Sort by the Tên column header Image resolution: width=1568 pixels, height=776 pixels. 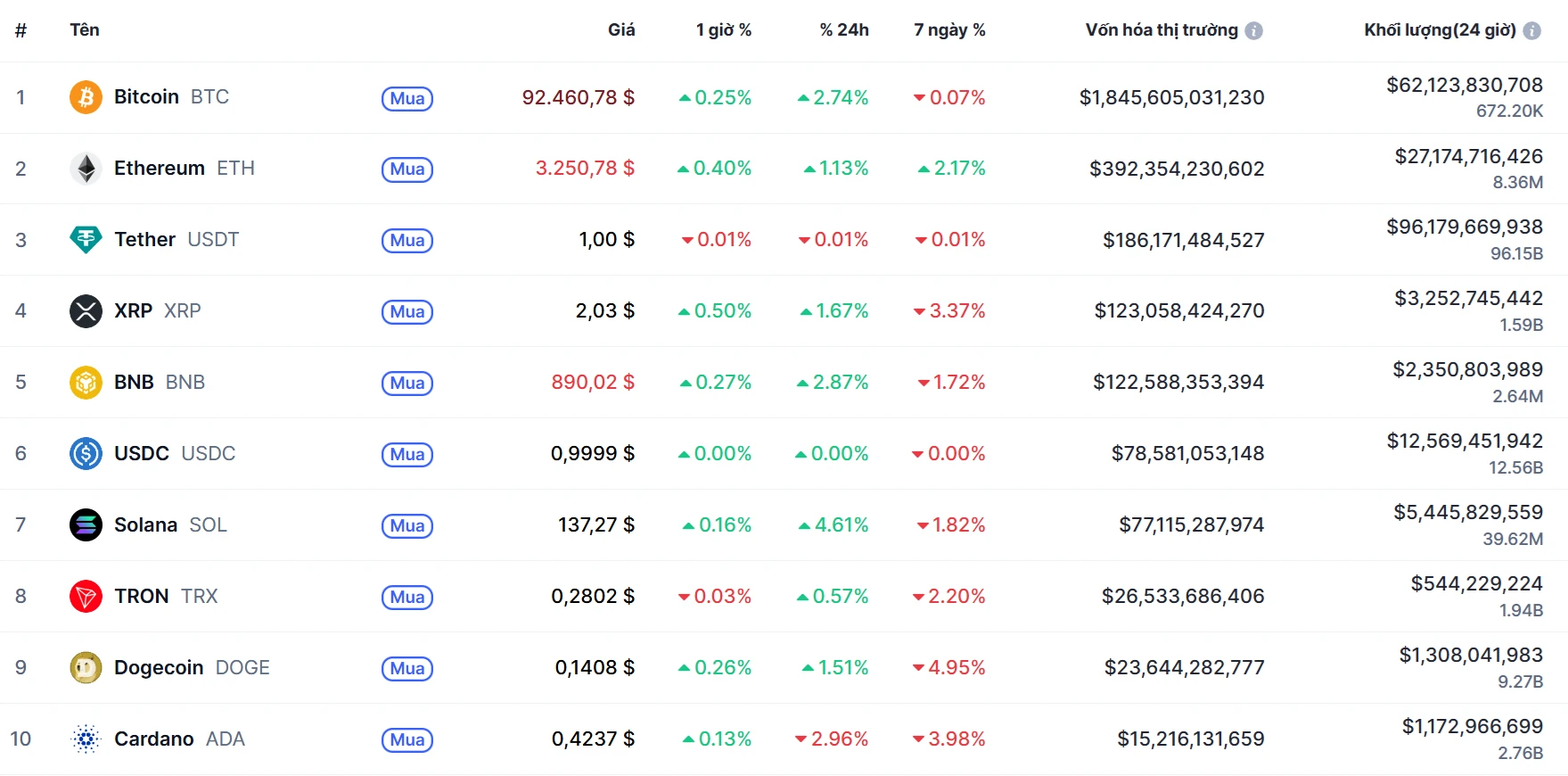[x=85, y=30]
